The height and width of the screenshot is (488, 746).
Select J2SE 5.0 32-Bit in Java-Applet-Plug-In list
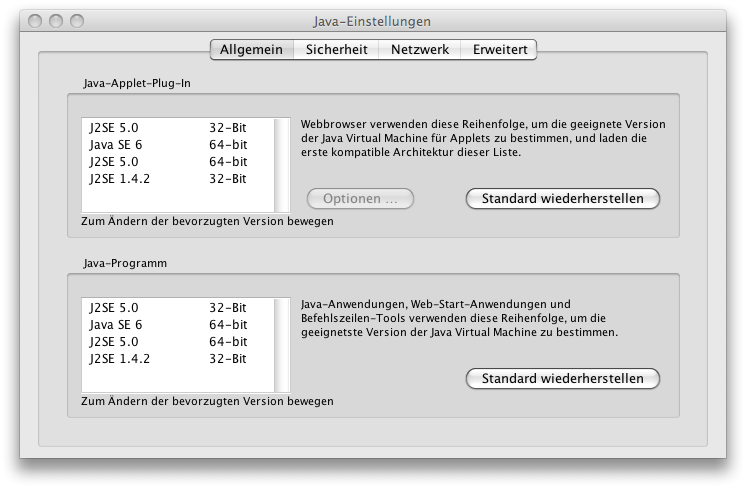(x=170, y=128)
